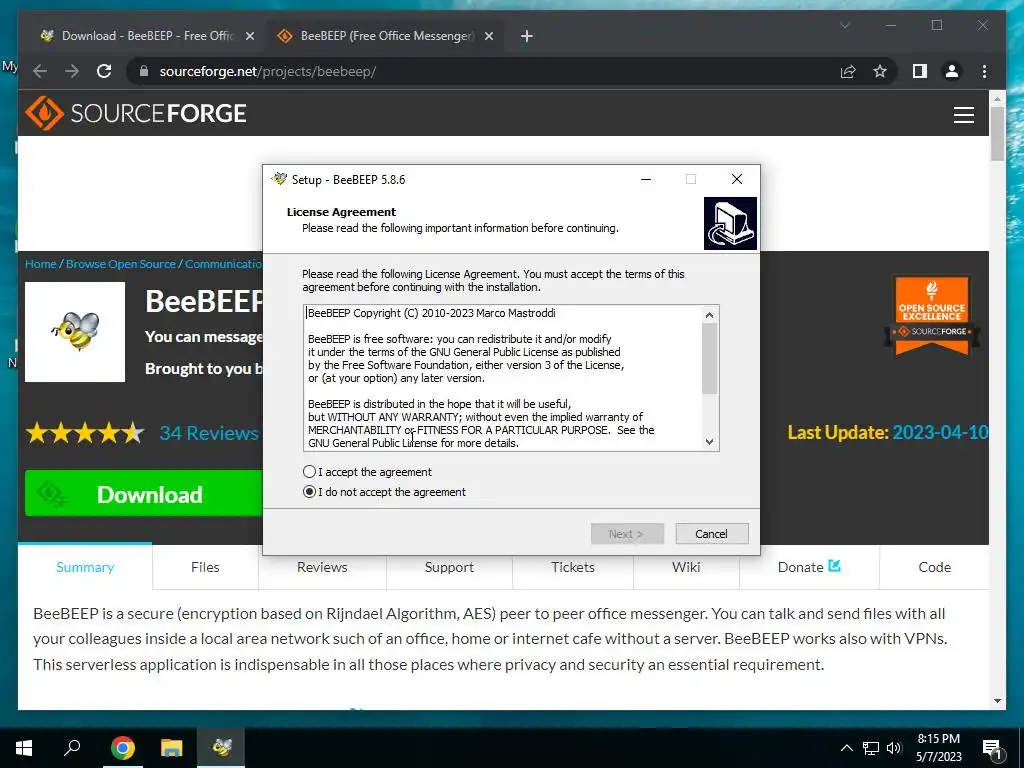Screen dimensions: 1024x768
Task: Click the green Download button
Action: (144, 494)
